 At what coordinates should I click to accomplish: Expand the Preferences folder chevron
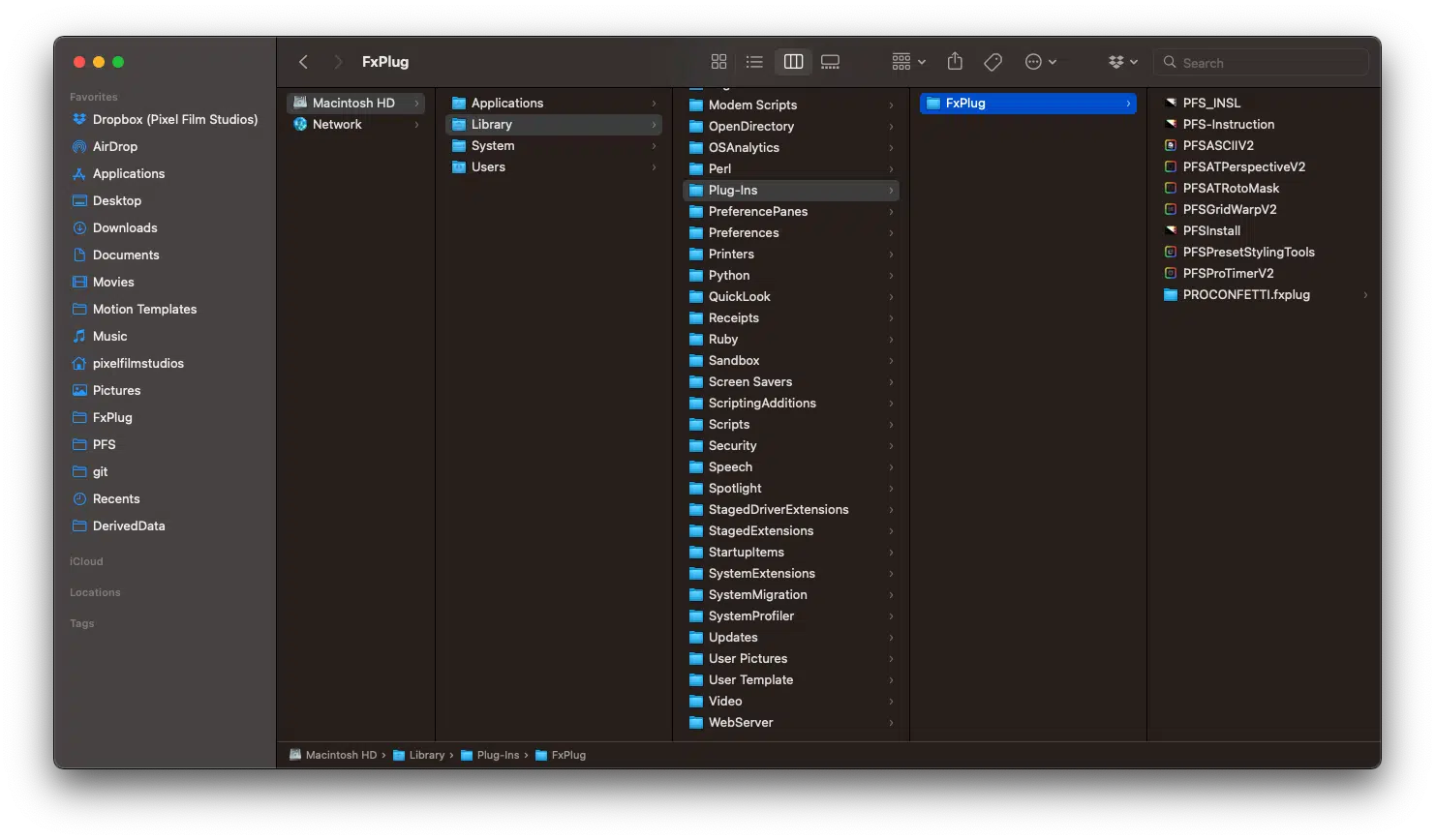(891, 233)
